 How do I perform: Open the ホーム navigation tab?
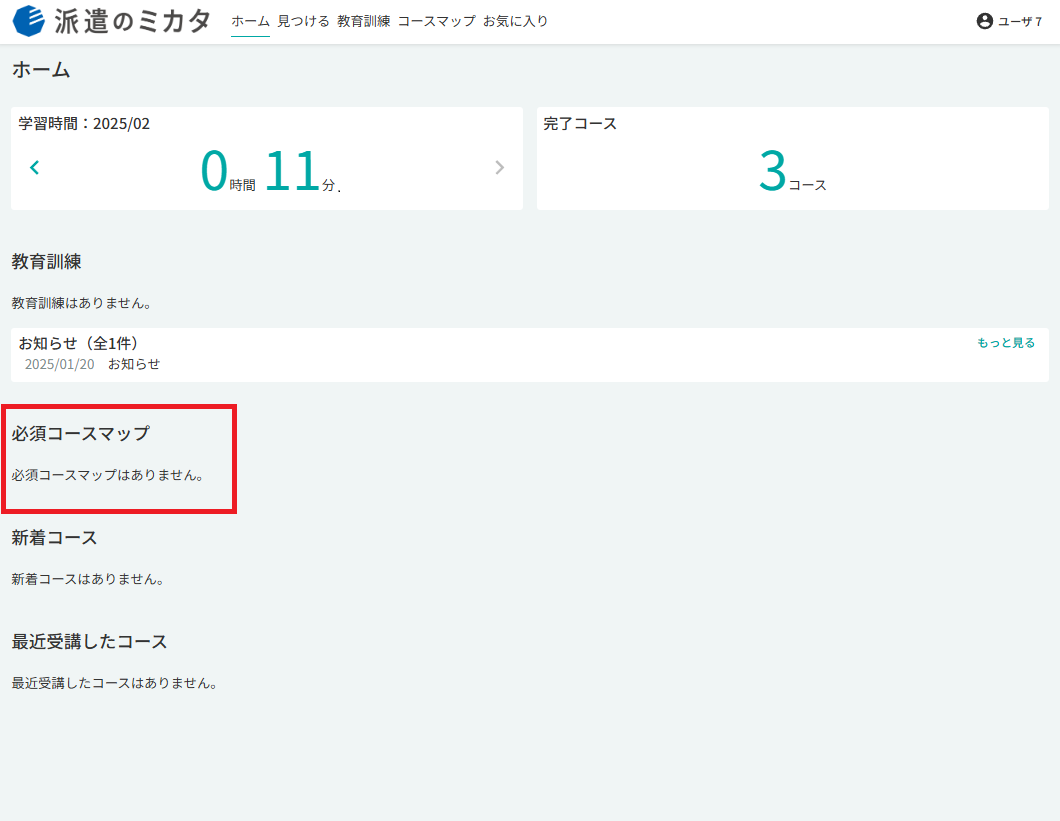point(250,21)
